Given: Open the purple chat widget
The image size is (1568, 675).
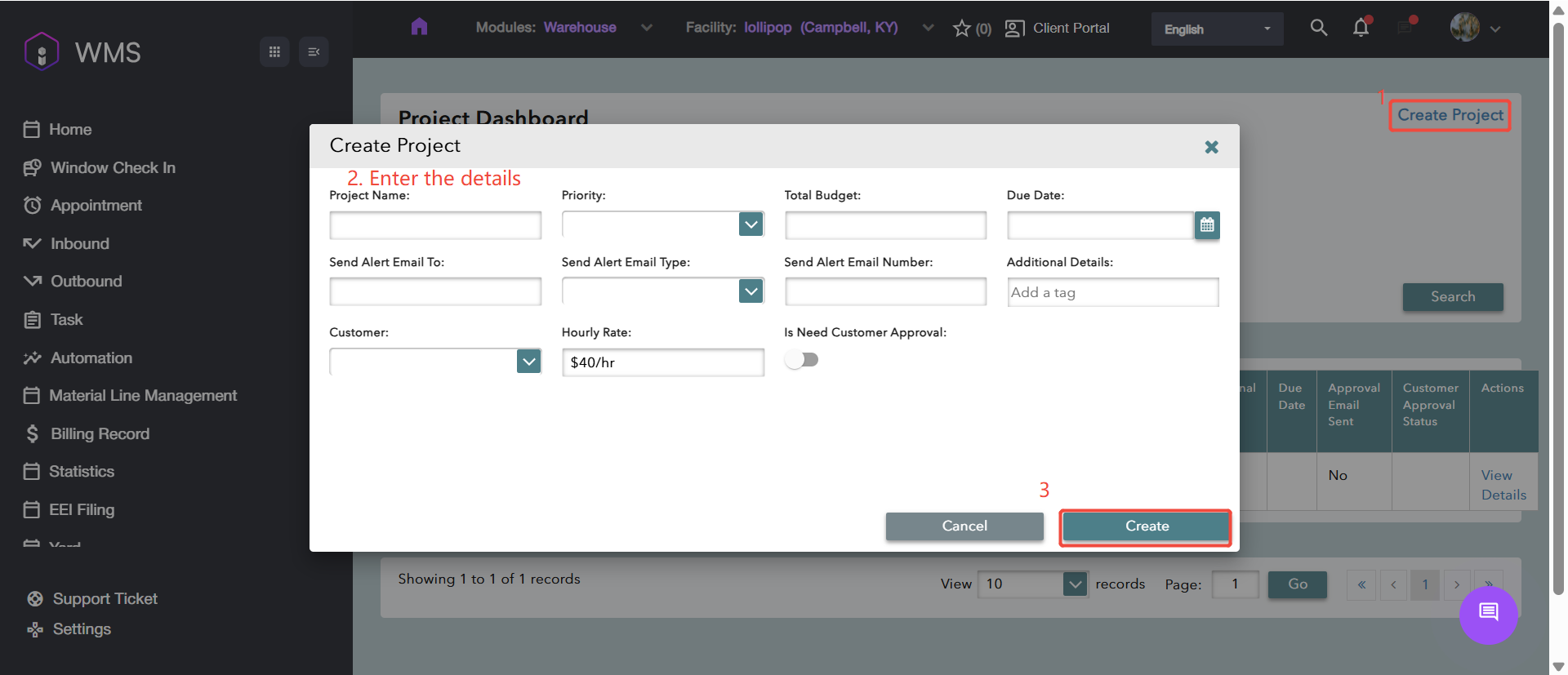Looking at the screenshot, I should [1488, 613].
